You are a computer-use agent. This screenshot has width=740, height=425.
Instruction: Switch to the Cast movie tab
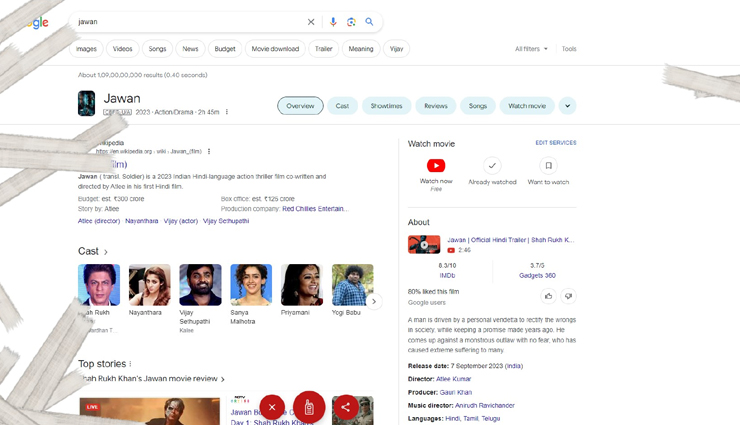(343, 106)
